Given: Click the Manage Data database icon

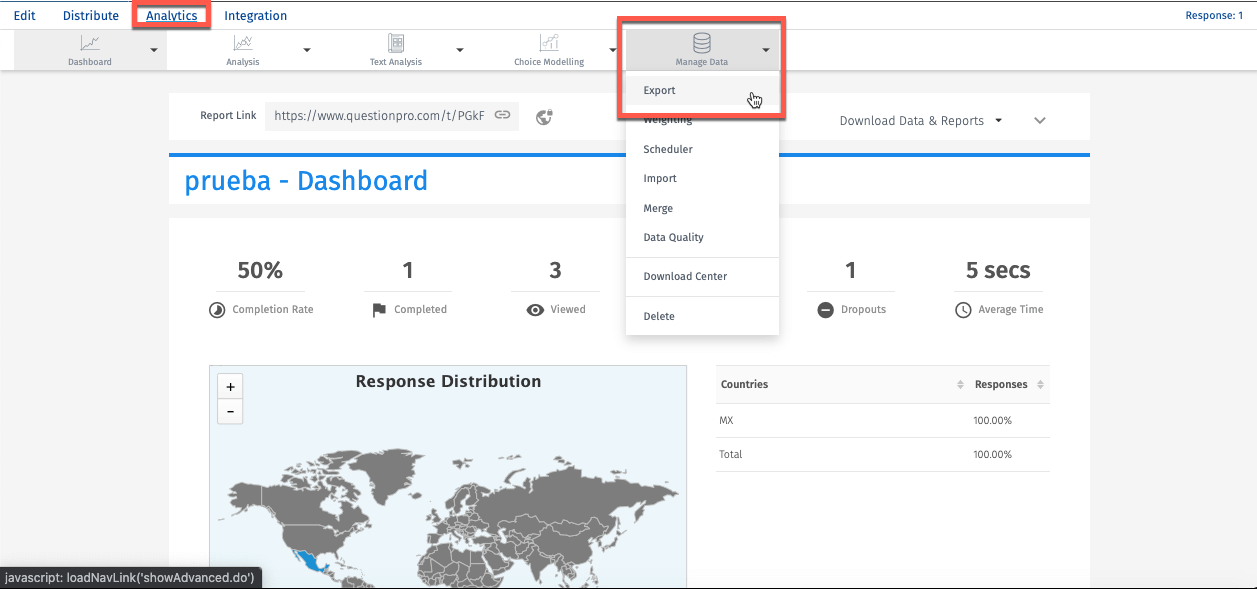Looking at the screenshot, I should pos(701,43).
